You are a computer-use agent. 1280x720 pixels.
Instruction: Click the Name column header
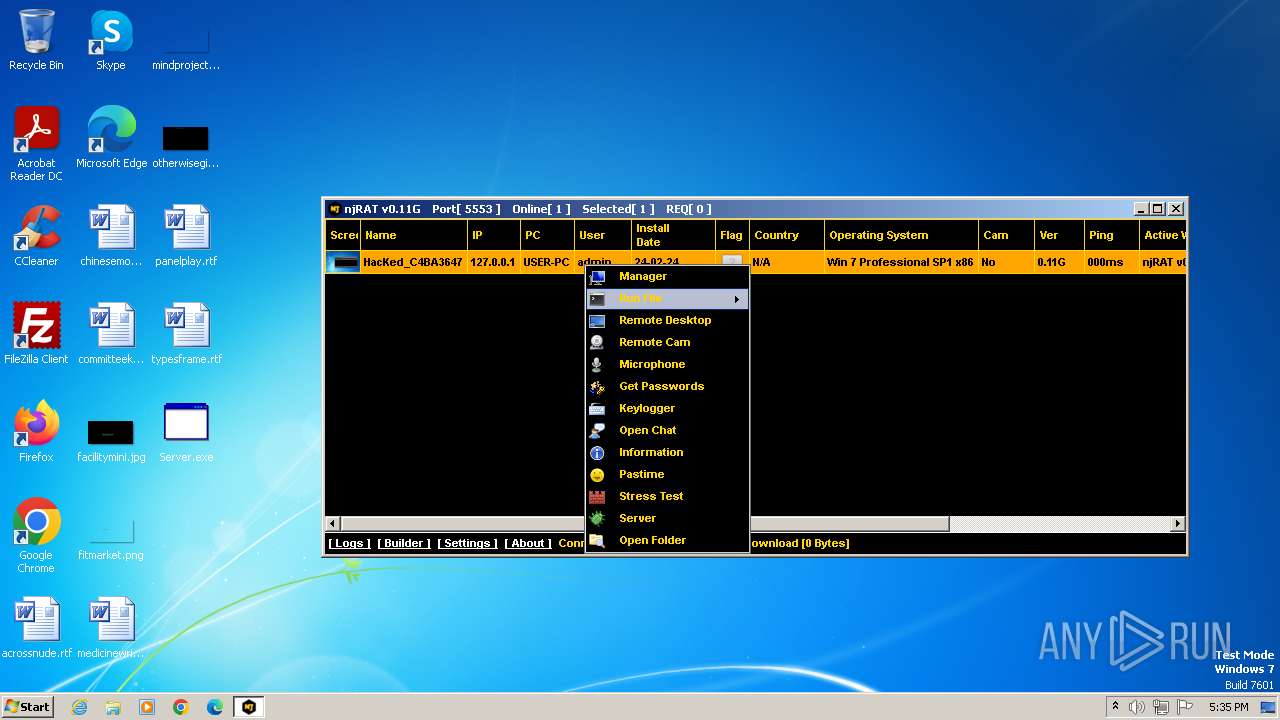coord(414,235)
